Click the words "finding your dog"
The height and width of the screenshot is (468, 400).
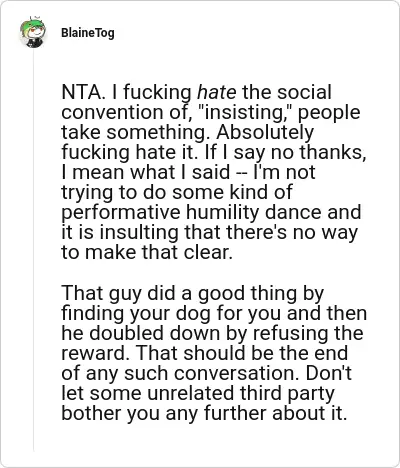pos(138,313)
